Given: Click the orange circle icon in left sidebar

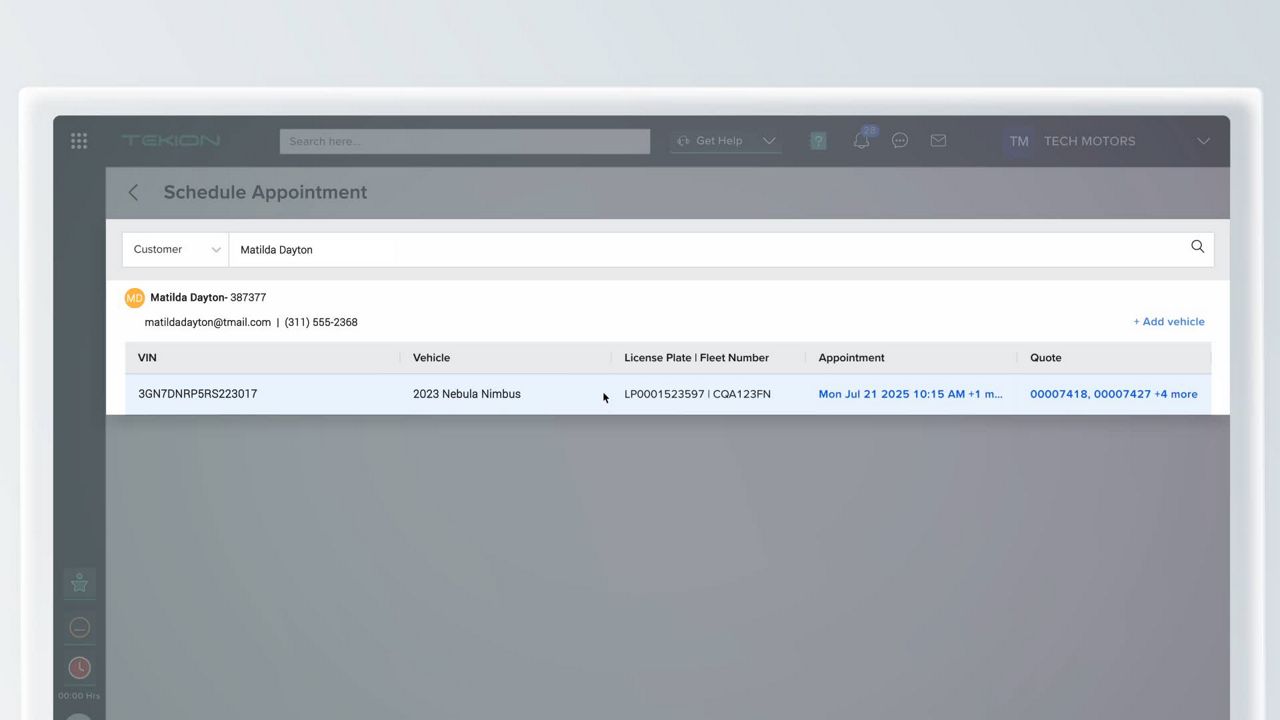Looking at the screenshot, I should pyautogui.click(x=79, y=627).
